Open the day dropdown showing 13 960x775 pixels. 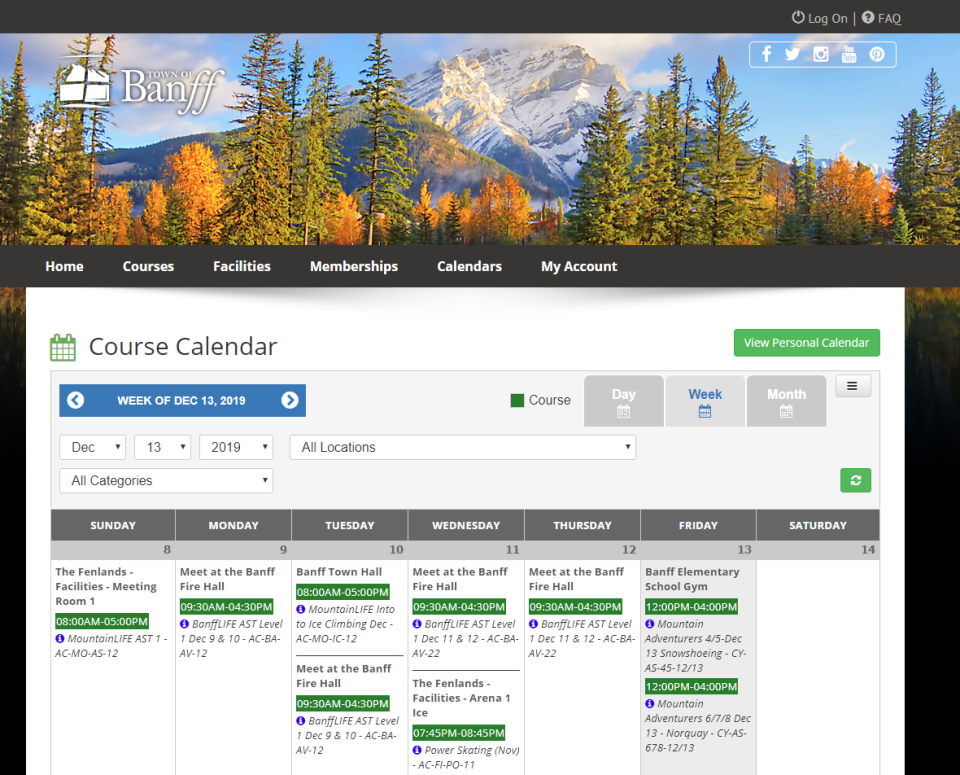pos(163,447)
